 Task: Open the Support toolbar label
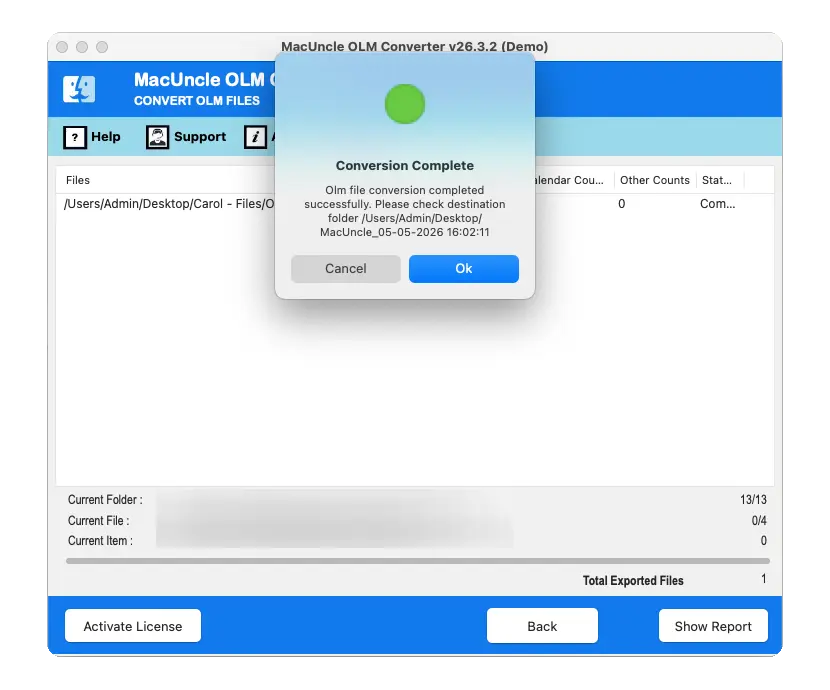click(x=200, y=137)
